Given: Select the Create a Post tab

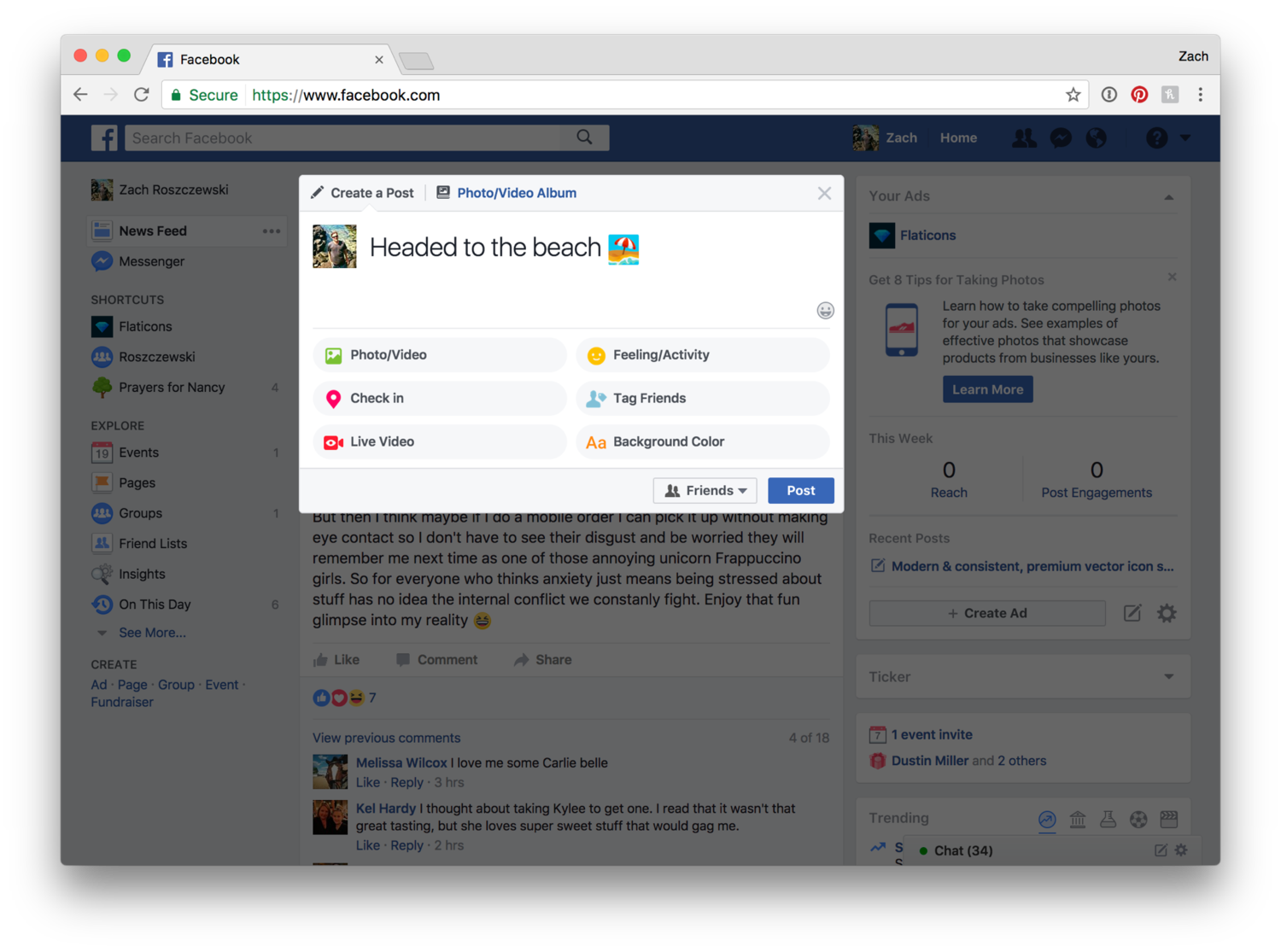Looking at the screenshot, I should (x=362, y=193).
